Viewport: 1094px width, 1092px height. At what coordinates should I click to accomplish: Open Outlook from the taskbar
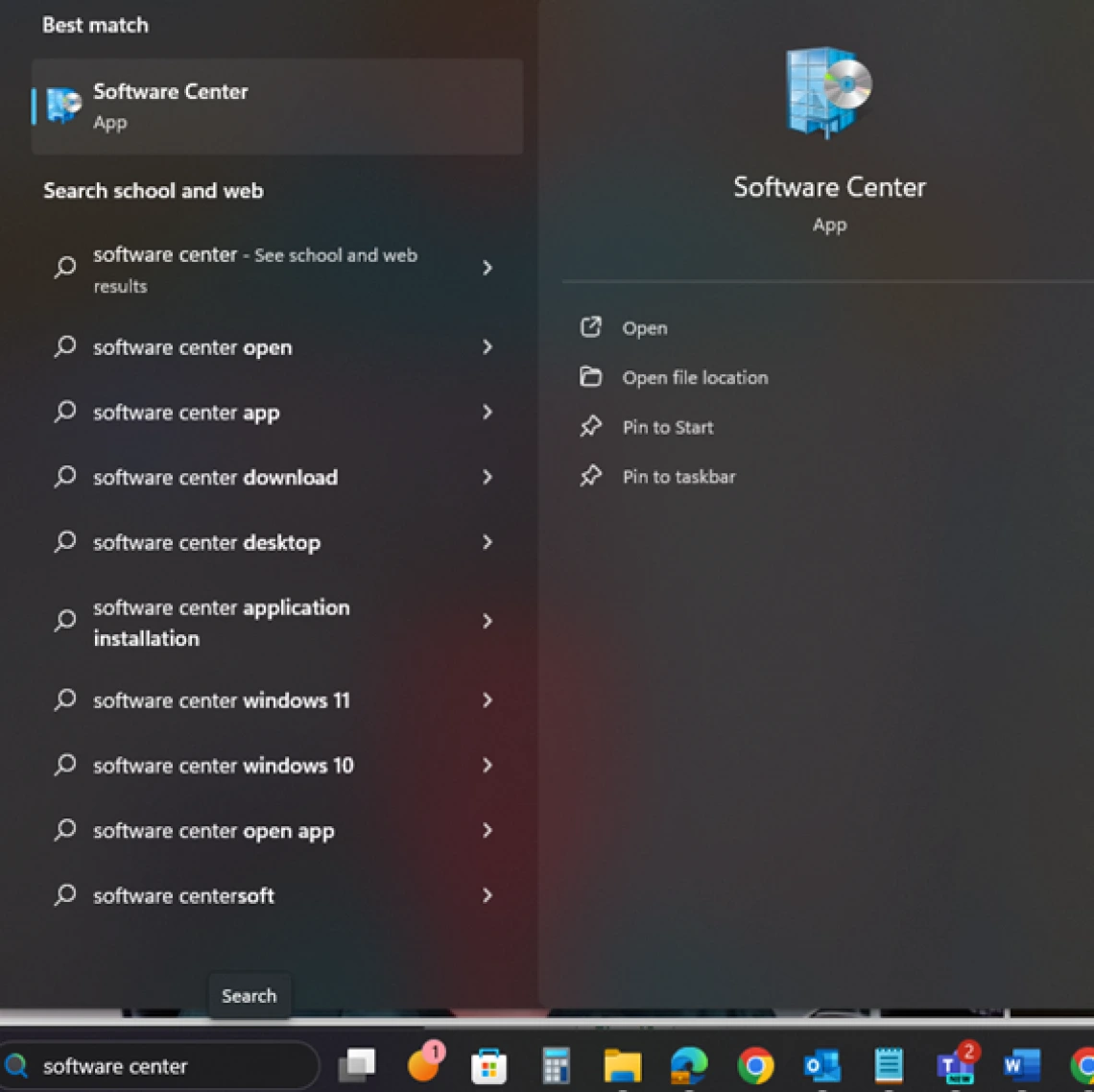(821, 1065)
